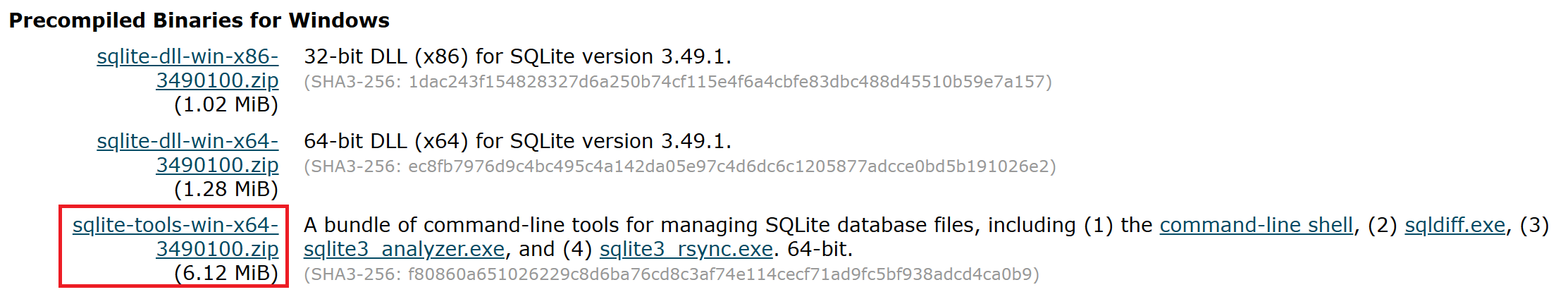Click the (1.28 MiB) file size text
This screenshot has width=1568, height=292.
pyautogui.click(x=226, y=190)
